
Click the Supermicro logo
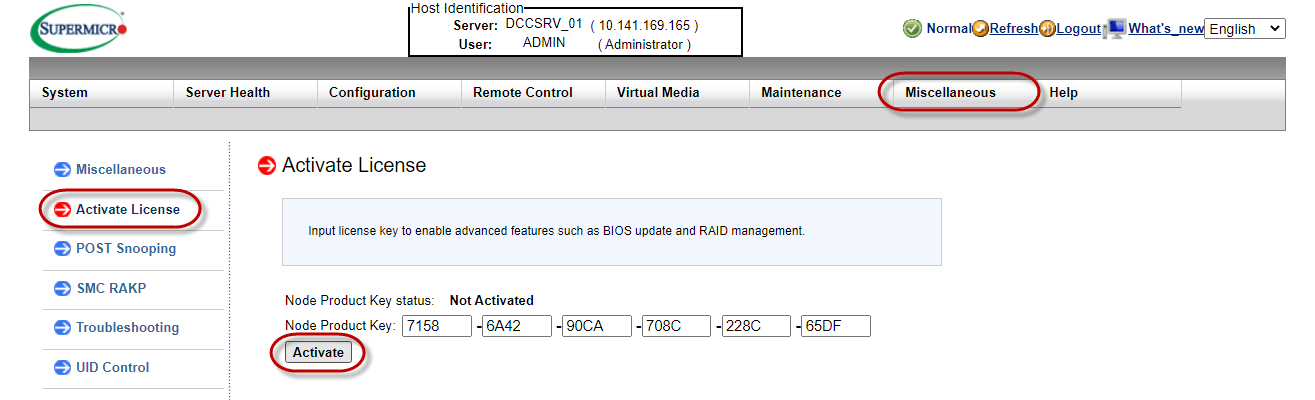pos(79,32)
